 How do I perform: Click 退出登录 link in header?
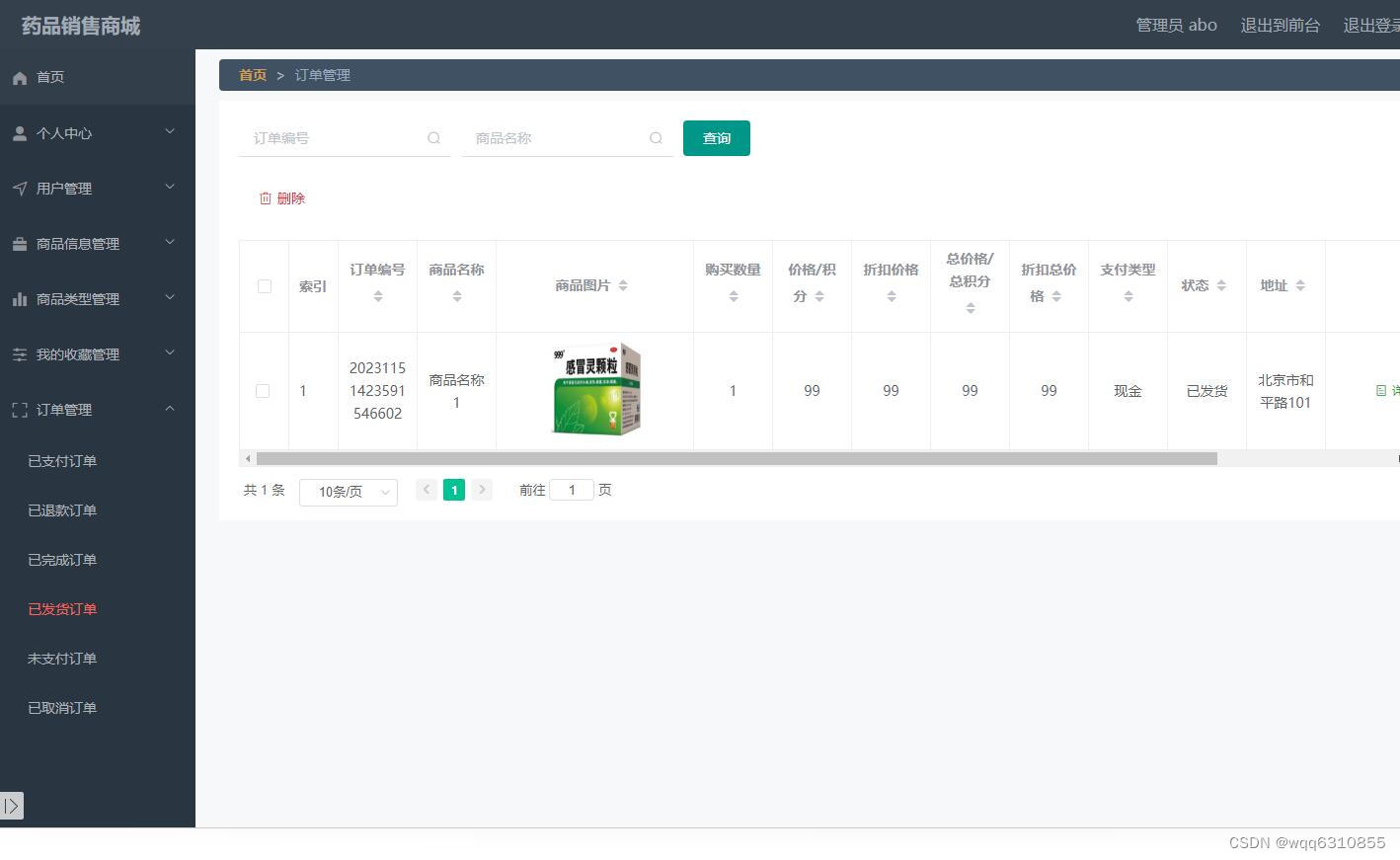pyautogui.click(x=1371, y=26)
